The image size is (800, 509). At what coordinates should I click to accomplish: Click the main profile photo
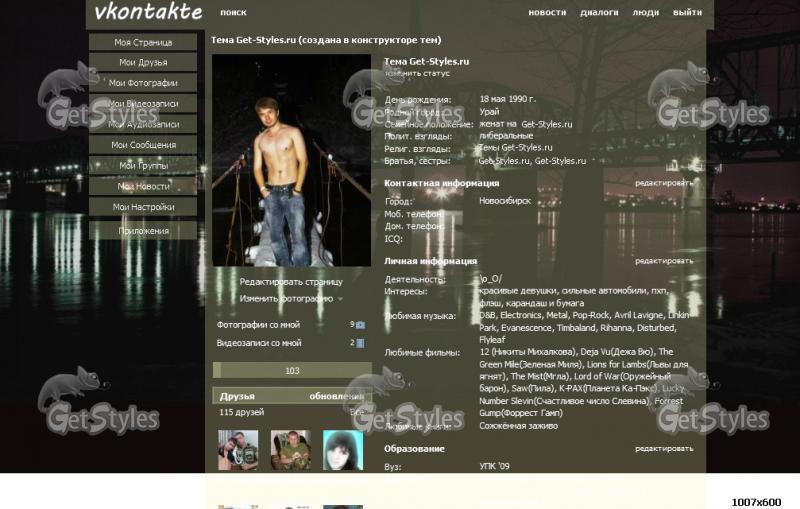[291, 161]
